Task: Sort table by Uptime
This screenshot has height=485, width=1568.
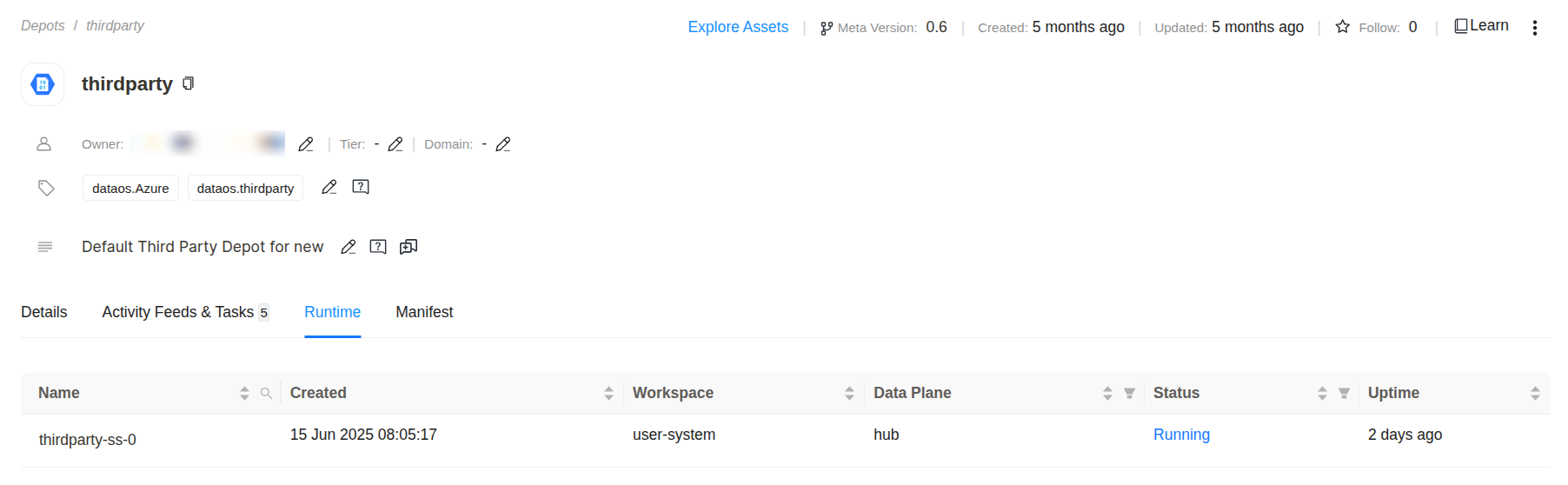Action: (1535, 394)
